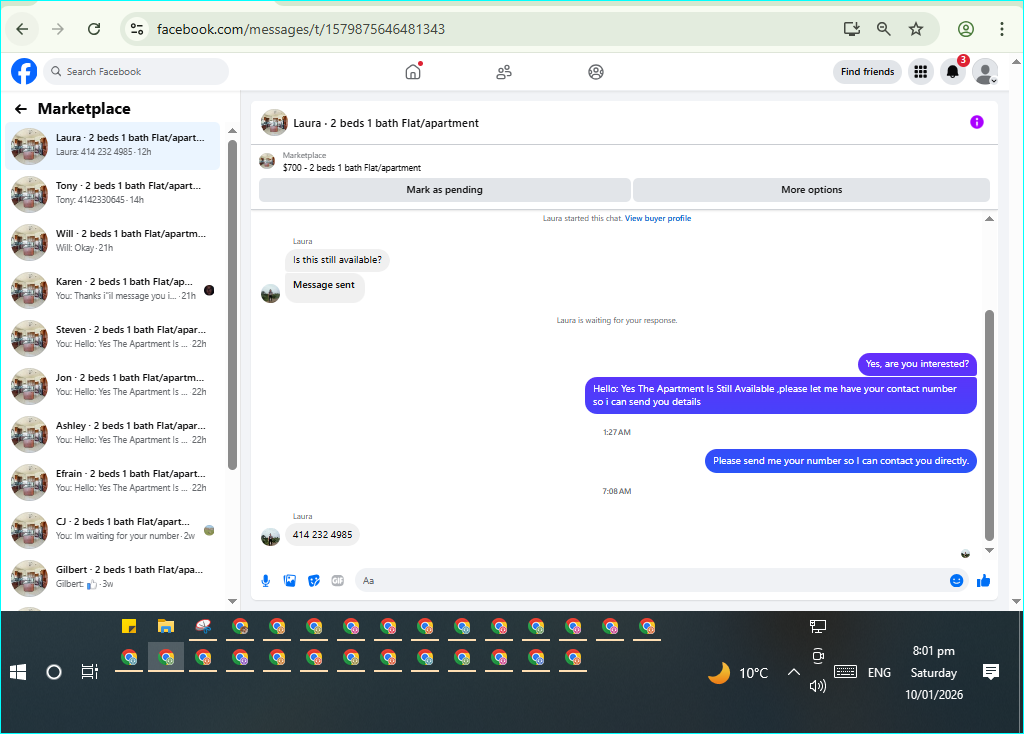Open the Facebook menu grid icon
1024x734 pixels.
(x=921, y=72)
